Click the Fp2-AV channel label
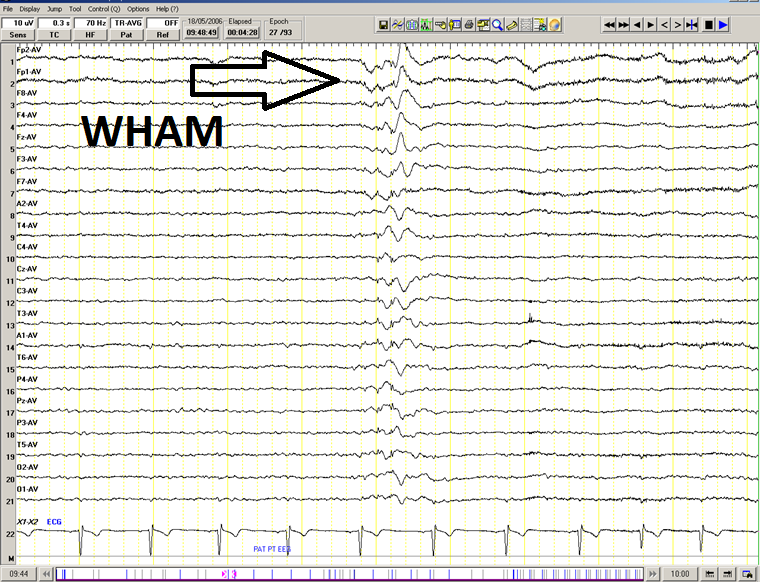The image size is (760, 582). coord(28,49)
